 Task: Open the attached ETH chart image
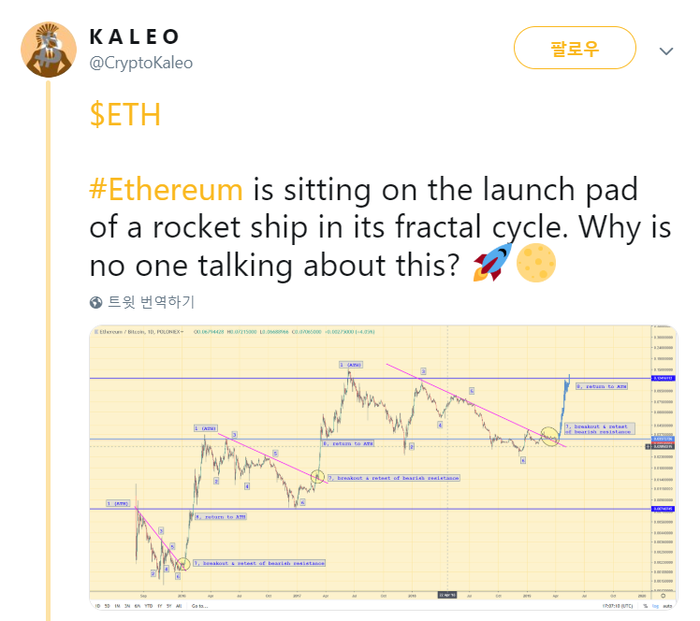coord(383,467)
